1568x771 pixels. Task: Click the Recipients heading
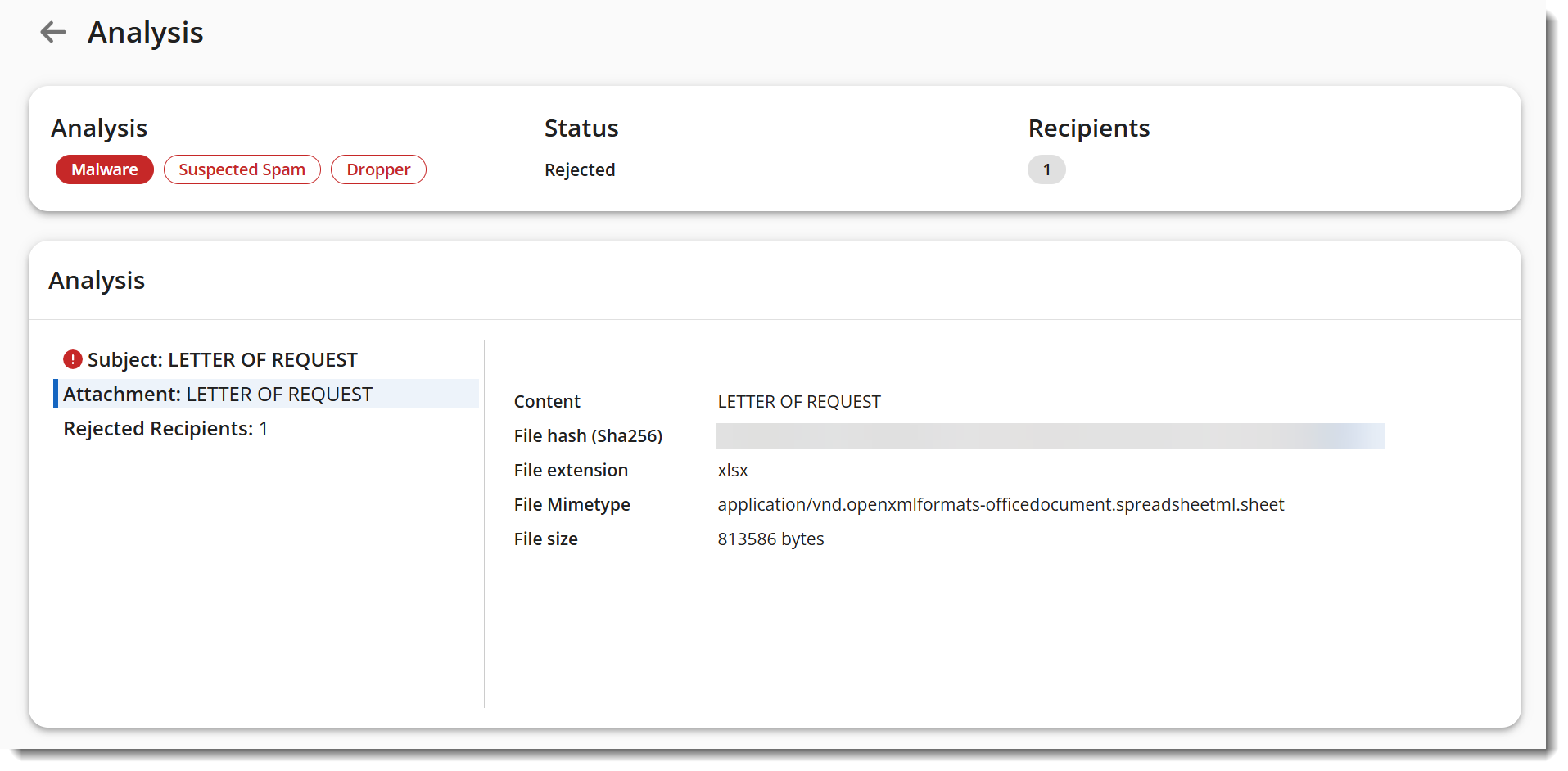1088,128
